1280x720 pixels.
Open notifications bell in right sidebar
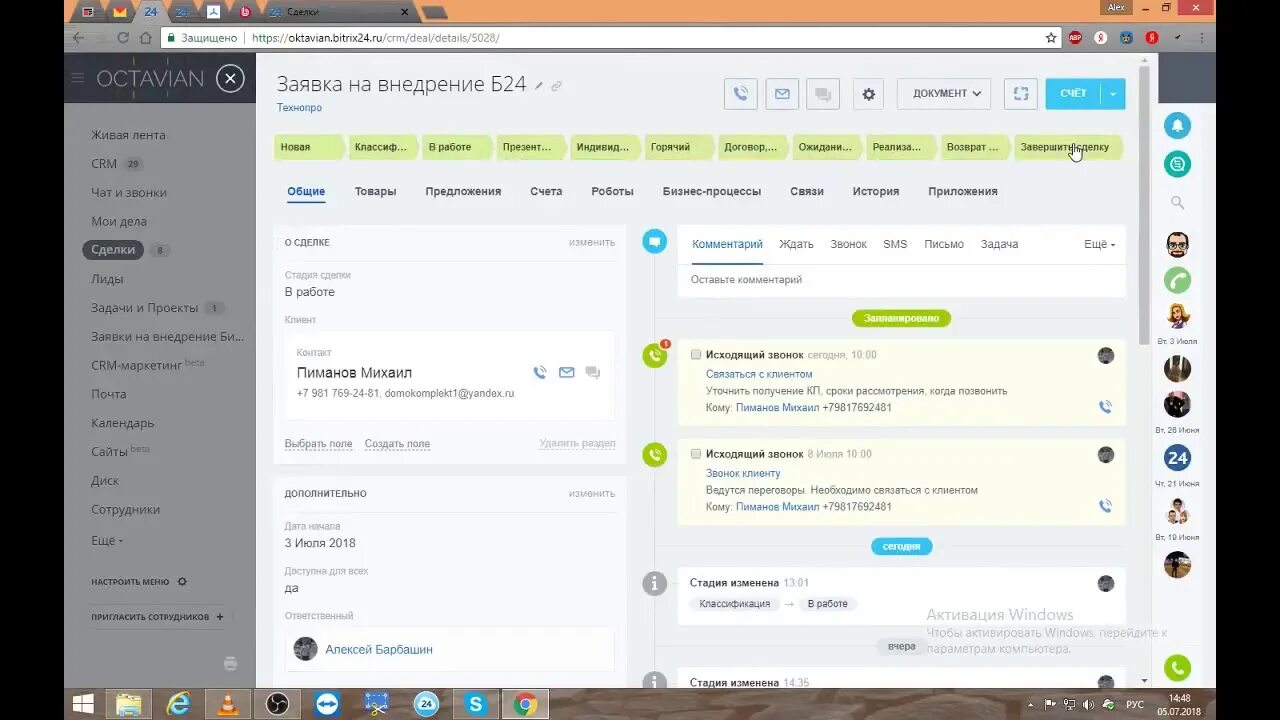1177,126
